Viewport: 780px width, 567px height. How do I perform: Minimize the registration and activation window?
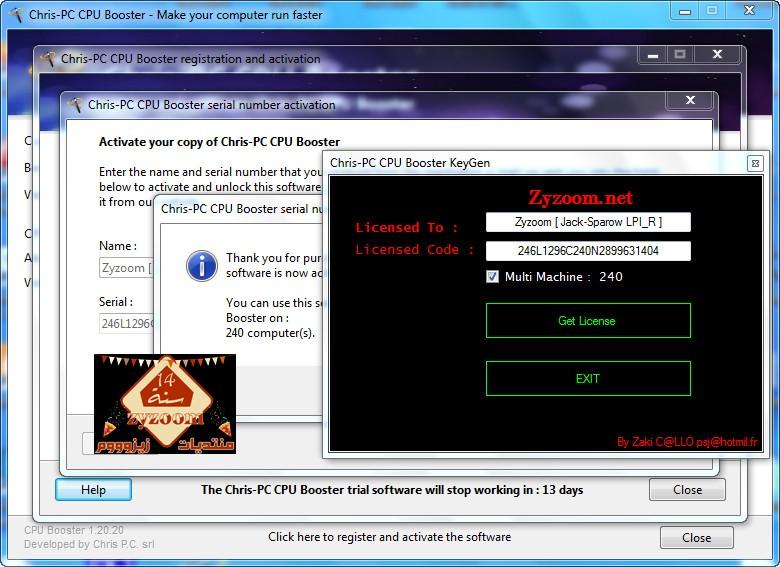point(653,54)
